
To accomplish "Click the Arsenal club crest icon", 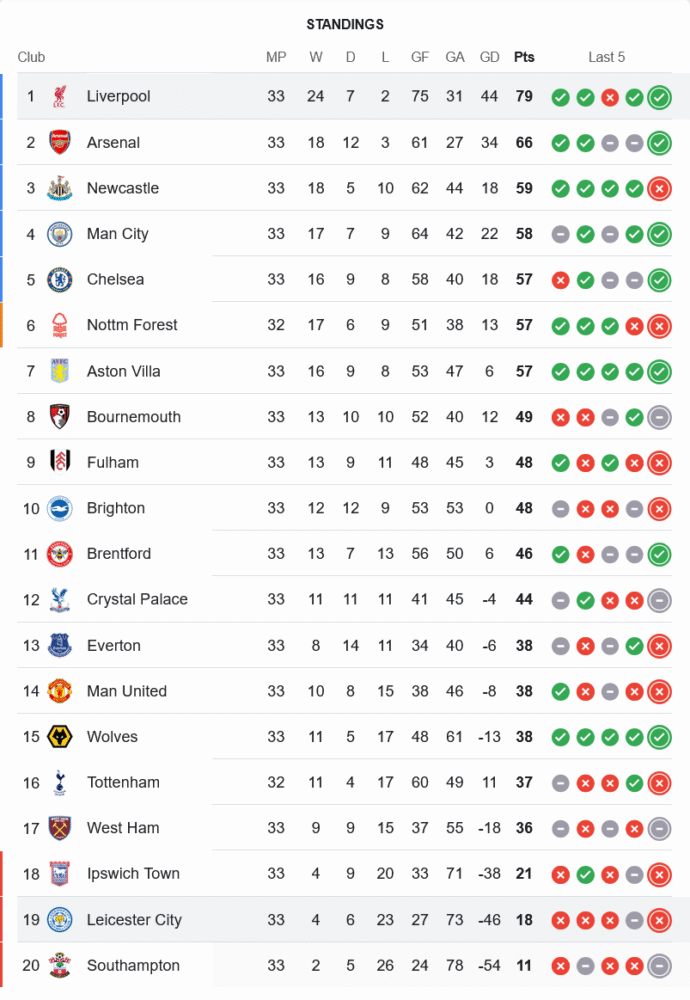I will (60, 143).
